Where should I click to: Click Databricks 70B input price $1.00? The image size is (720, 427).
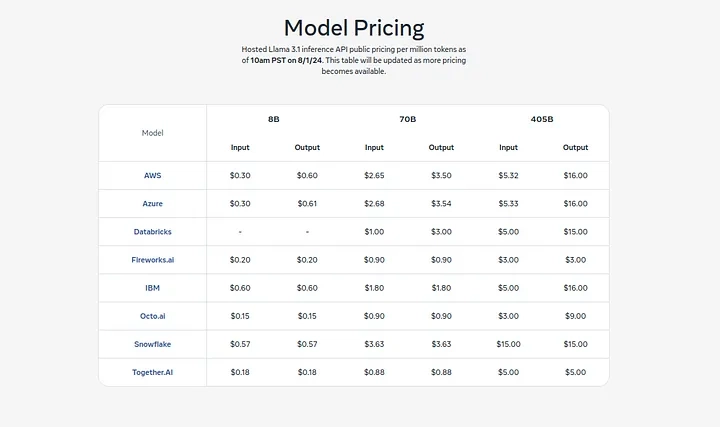[374, 231]
